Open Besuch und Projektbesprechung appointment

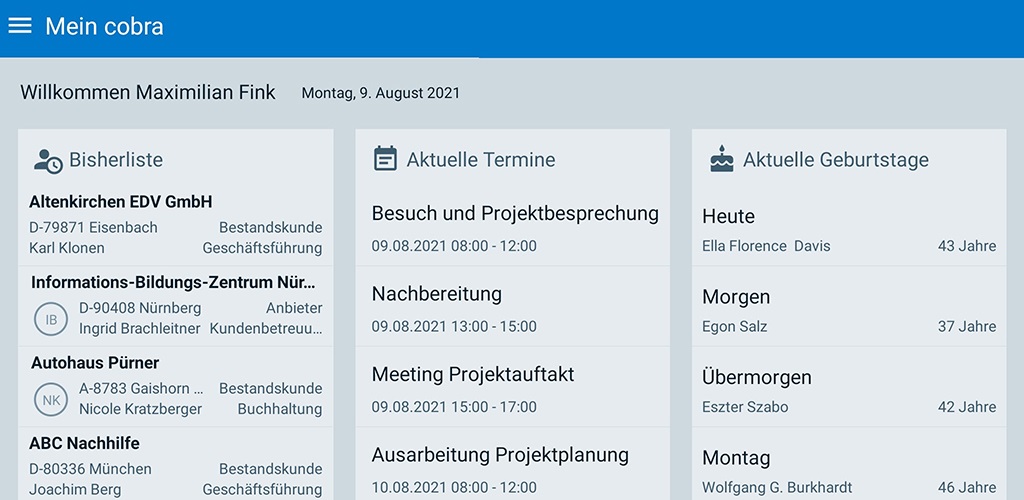(513, 225)
